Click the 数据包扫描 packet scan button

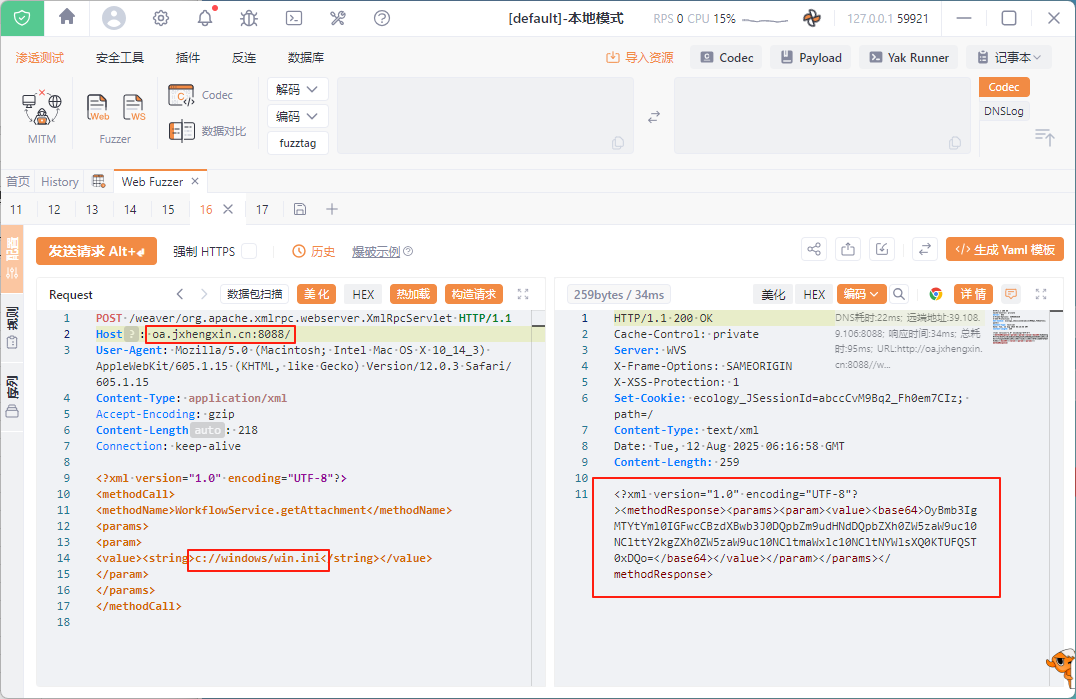255,294
